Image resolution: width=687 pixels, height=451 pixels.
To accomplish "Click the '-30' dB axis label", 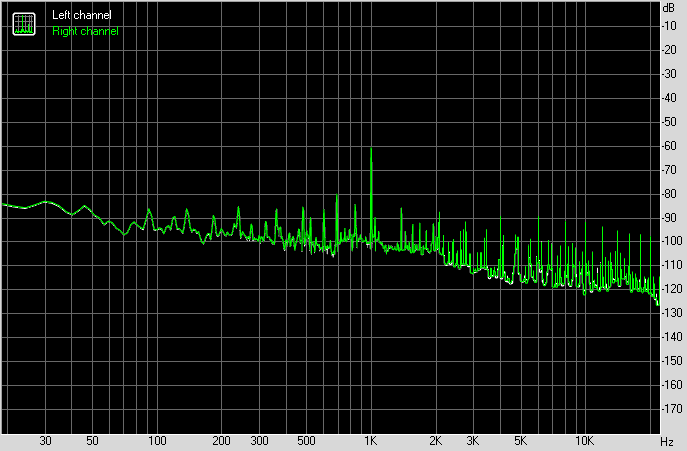I will pos(669,74).
